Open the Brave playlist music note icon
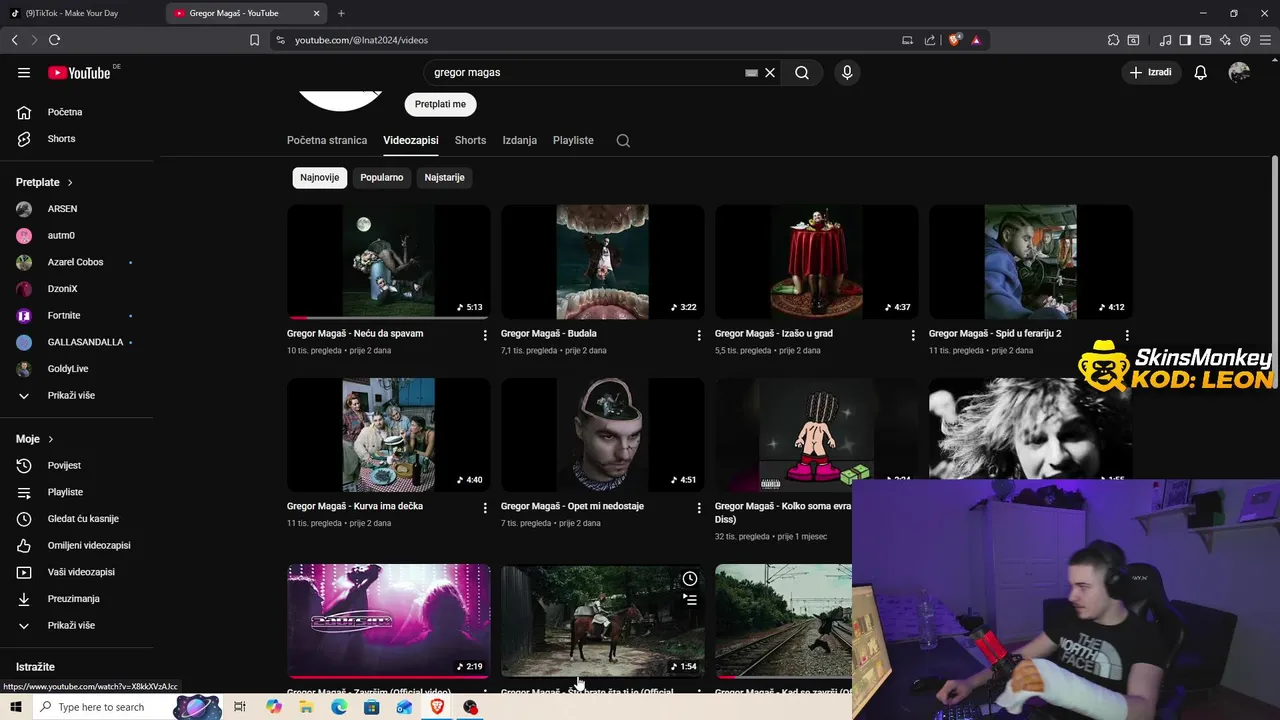The height and width of the screenshot is (720, 1280). pos(1165,40)
